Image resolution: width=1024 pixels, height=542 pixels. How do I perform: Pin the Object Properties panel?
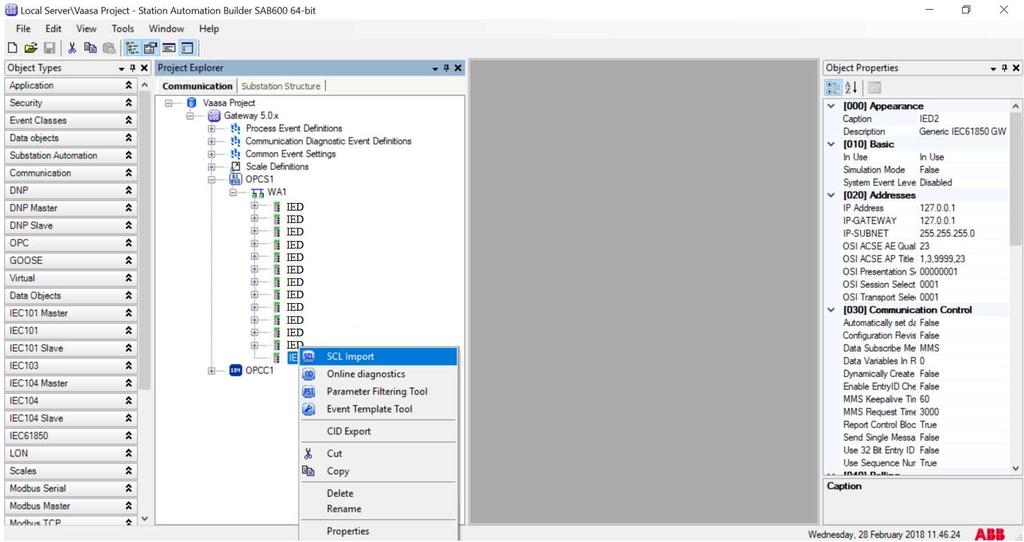tap(1004, 68)
